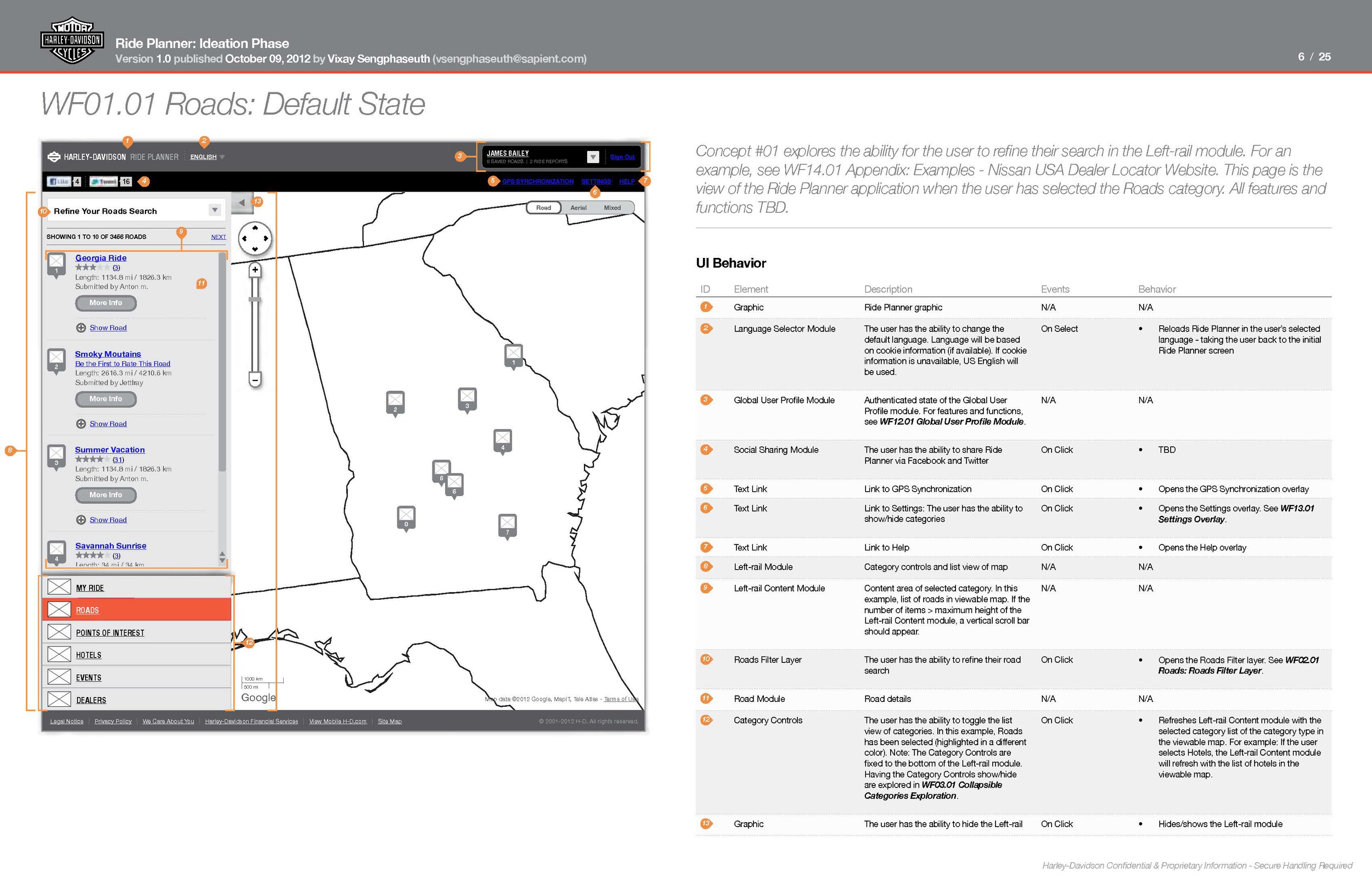This screenshot has height=888, width=1372.
Task: Click the plus icon beside Summer Vacation's Show Road
Action: (x=81, y=520)
